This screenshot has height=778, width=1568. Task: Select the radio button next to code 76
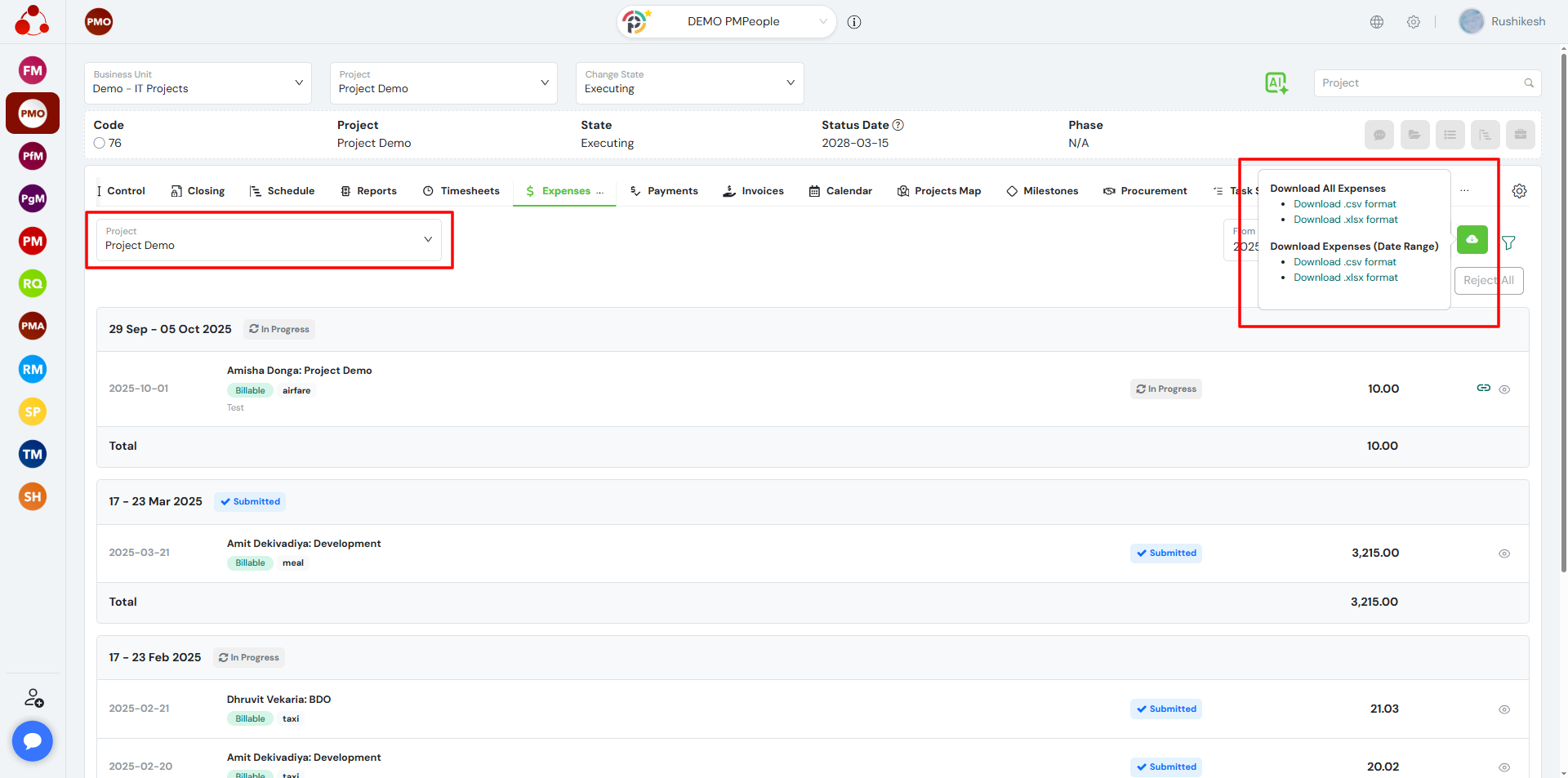tap(100, 143)
